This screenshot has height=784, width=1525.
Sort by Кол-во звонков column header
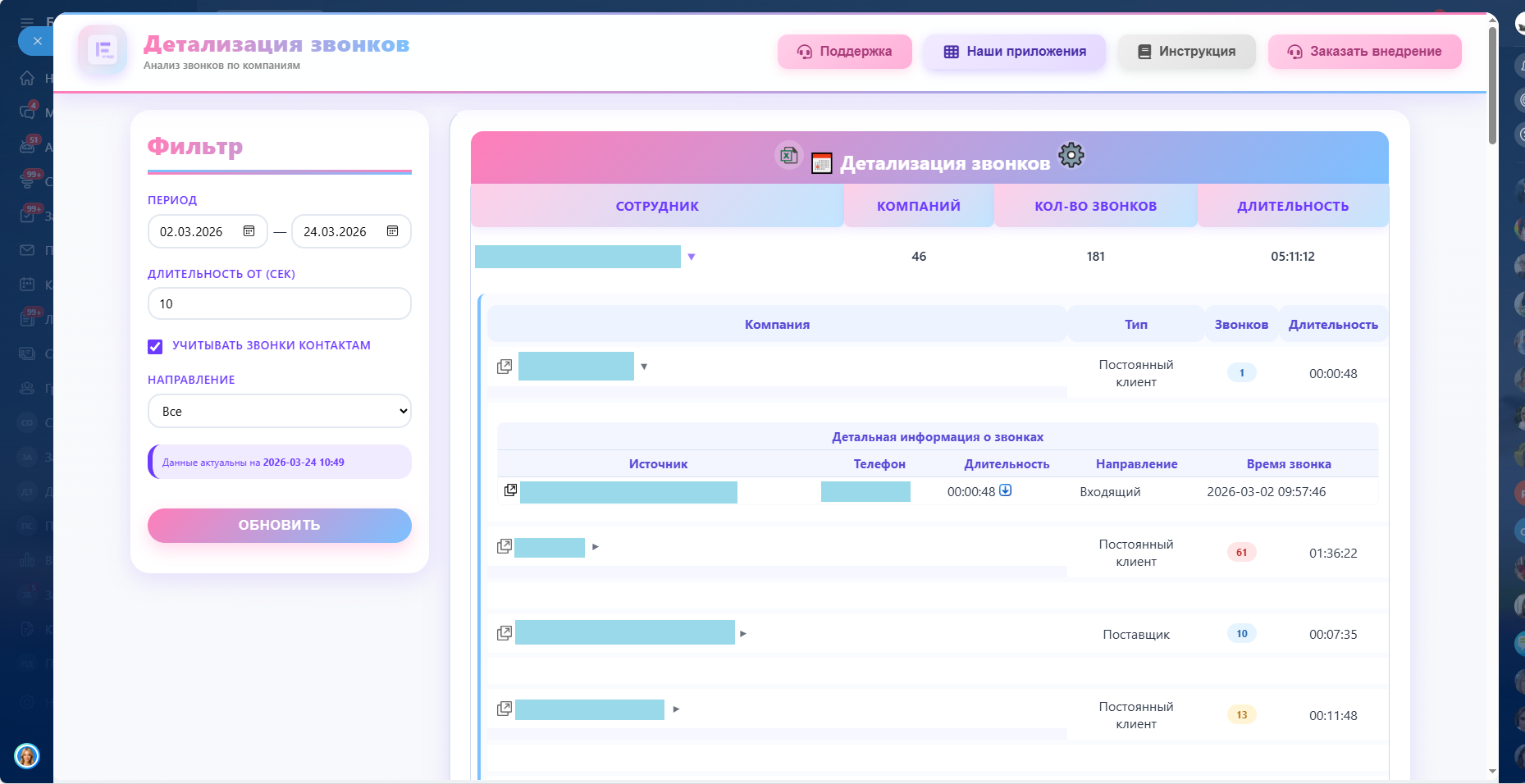point(1095,206)
